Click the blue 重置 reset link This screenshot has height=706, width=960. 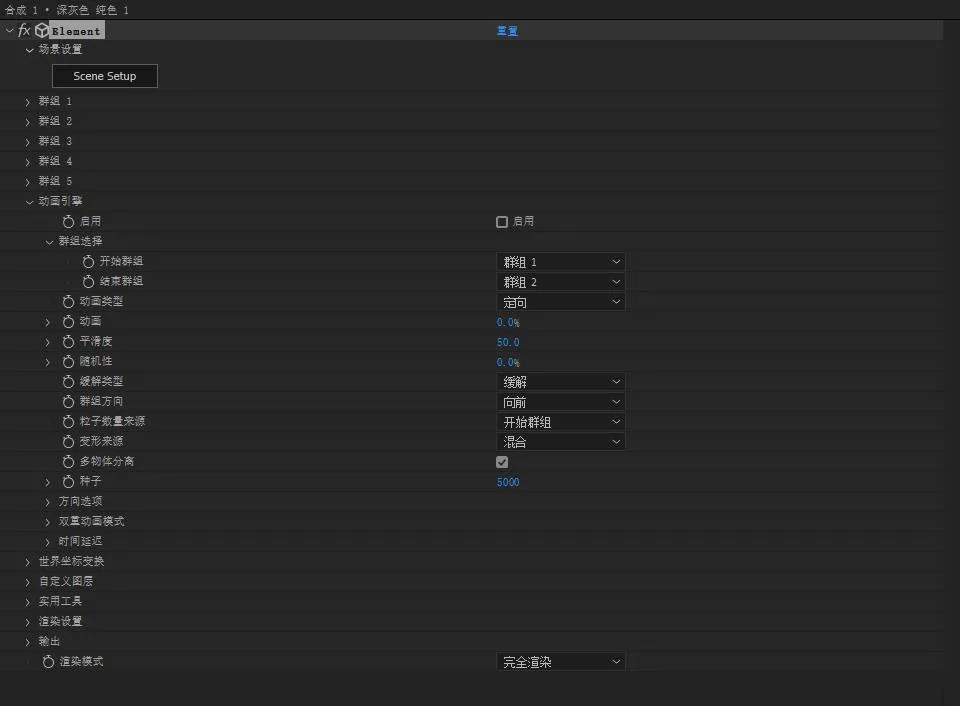point(507,31)
